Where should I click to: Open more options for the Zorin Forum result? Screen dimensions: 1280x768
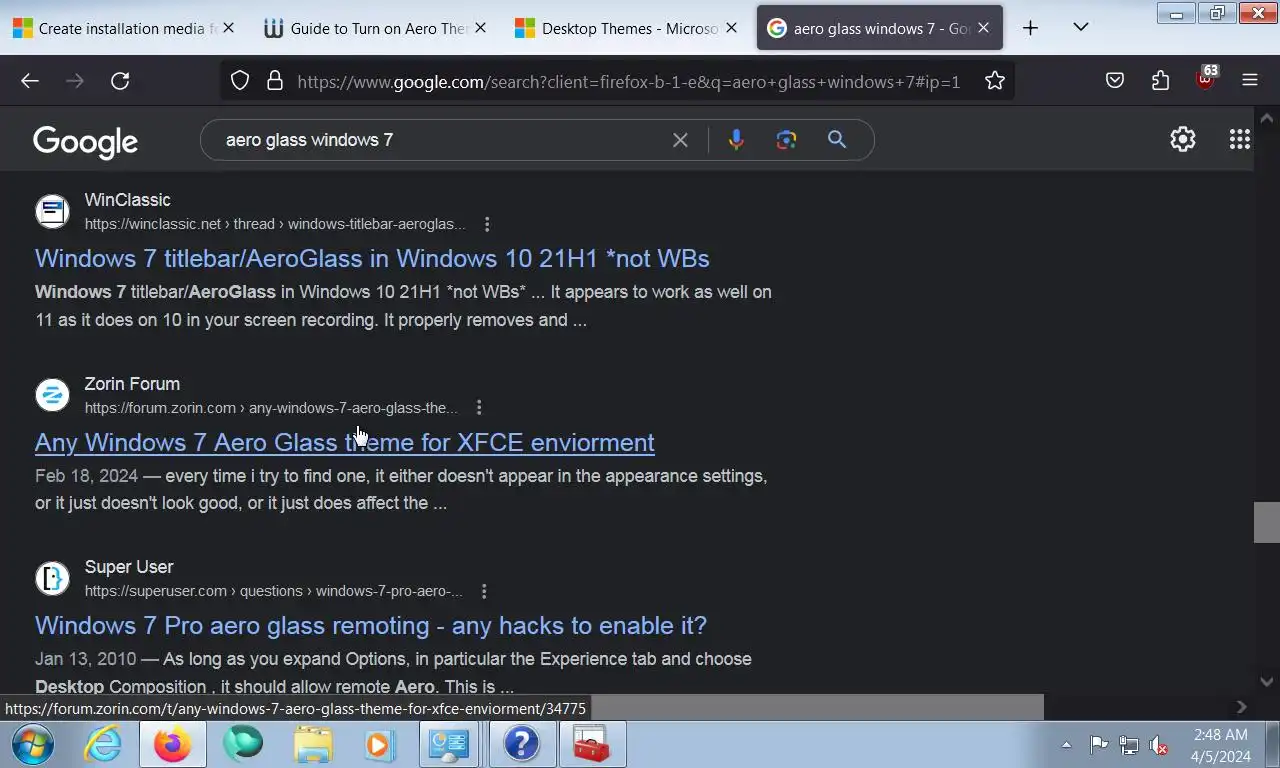[x=479, y=407]
